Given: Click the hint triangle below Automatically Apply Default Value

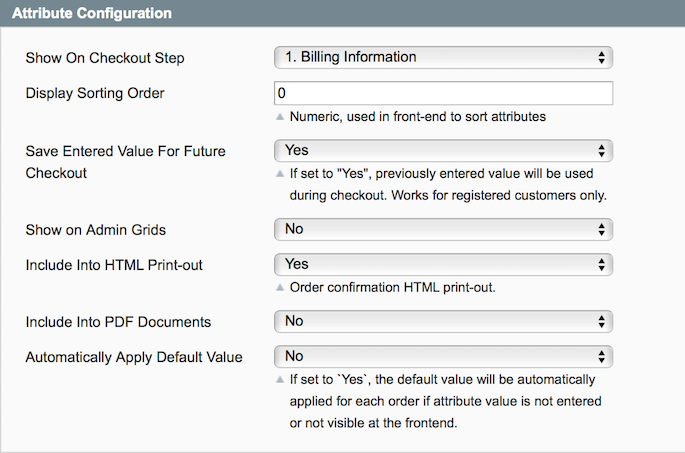Looking at the screenshot, I should 280,380.
